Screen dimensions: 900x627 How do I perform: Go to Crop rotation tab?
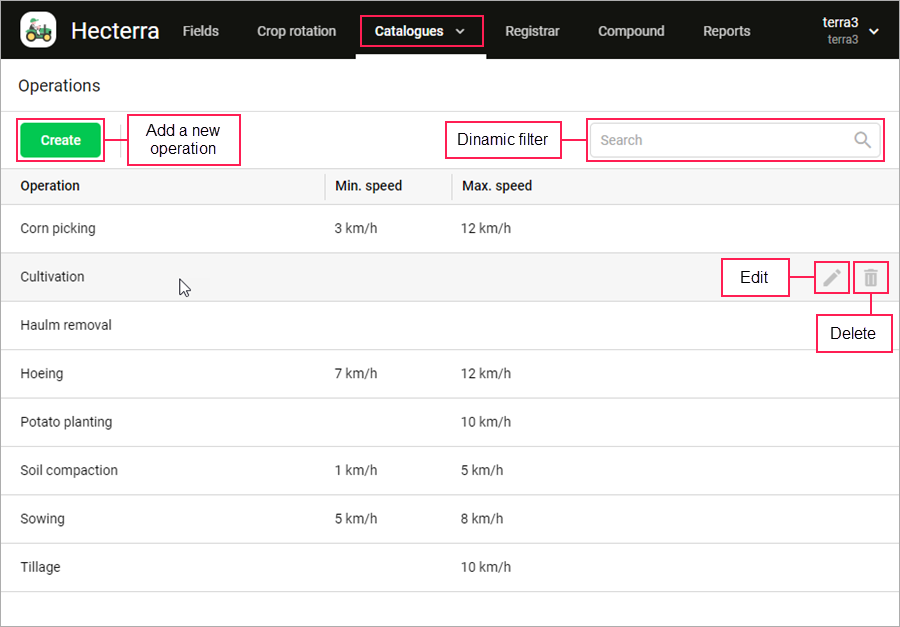point(296,31)
